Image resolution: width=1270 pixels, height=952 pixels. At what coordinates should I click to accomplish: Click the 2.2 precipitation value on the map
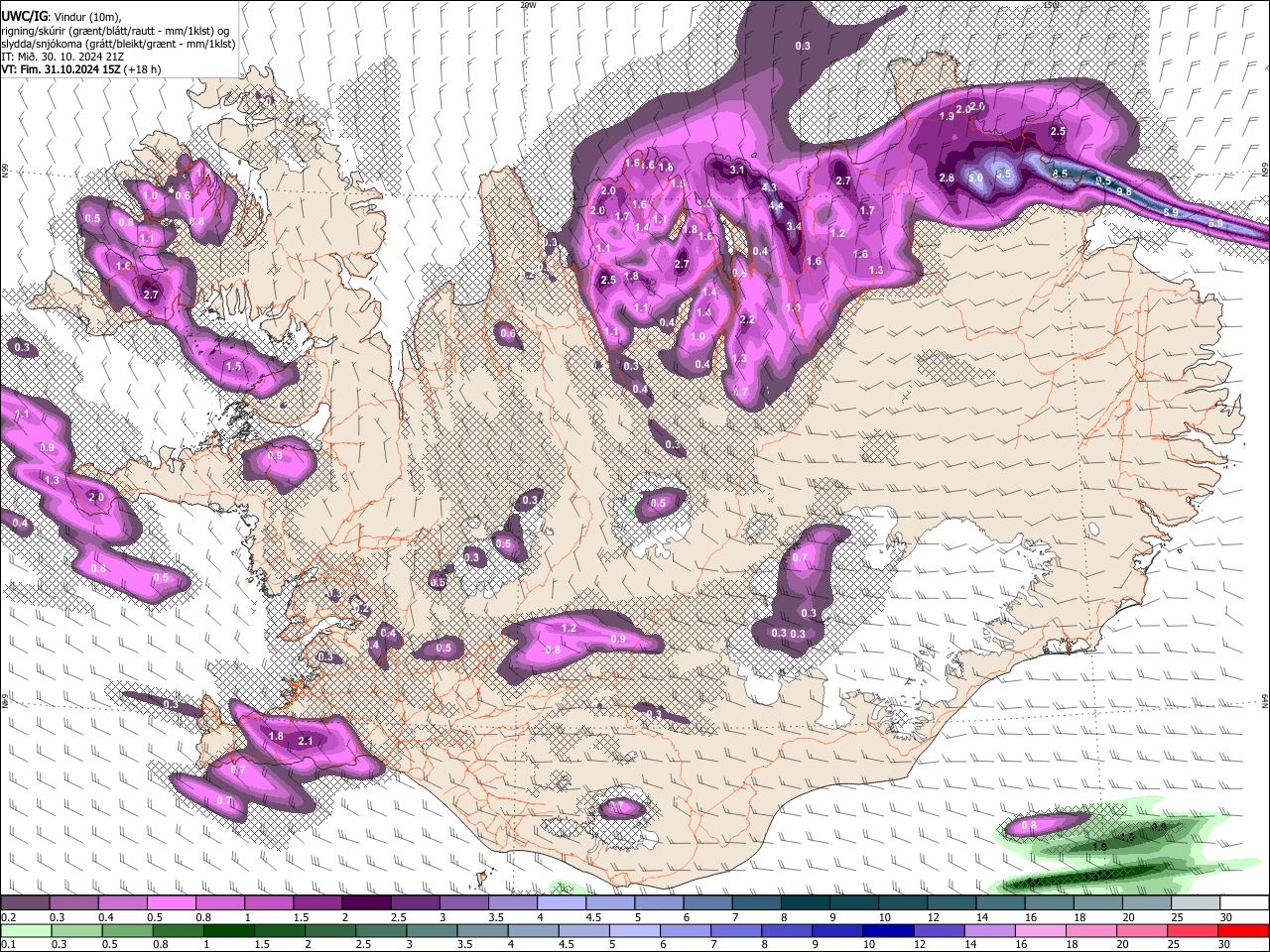click(x=747, y=319)
